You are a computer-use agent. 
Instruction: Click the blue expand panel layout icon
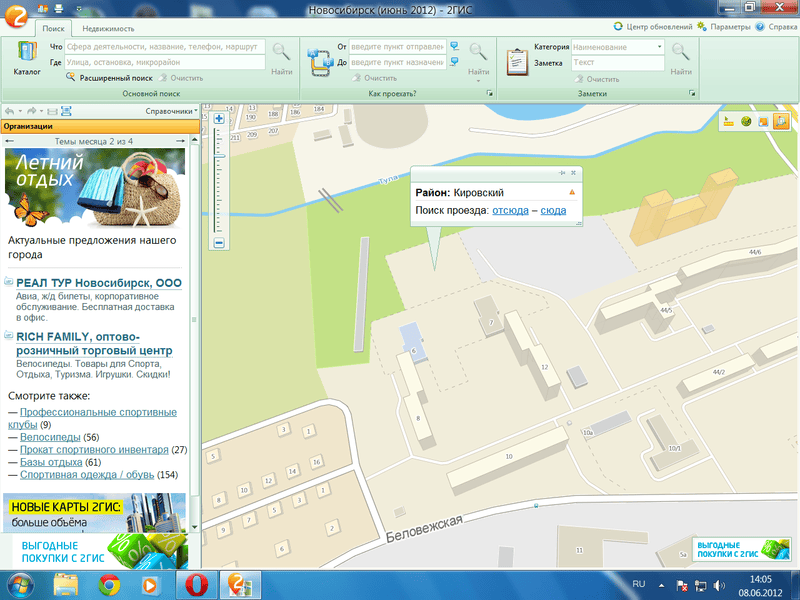point(66,111)
